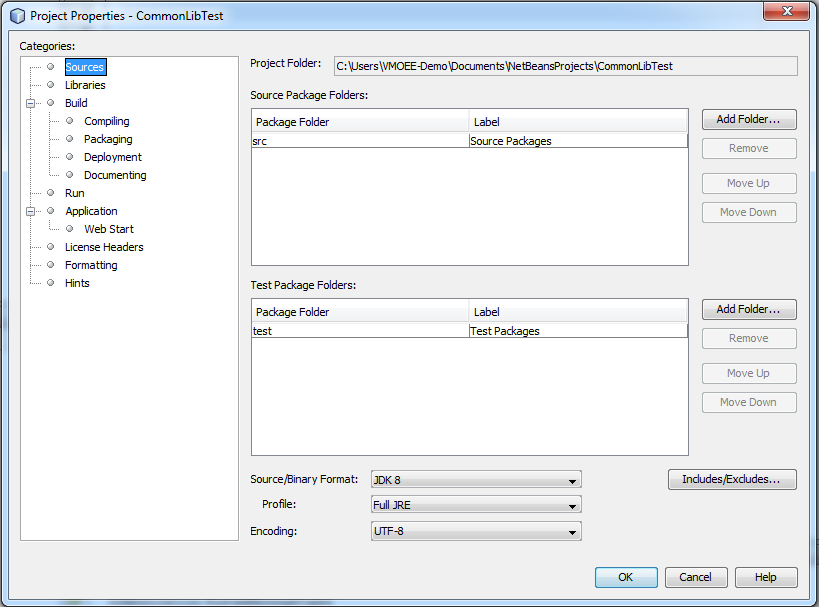Click the Formatting node bullet icon

click(x=51, y=265)
